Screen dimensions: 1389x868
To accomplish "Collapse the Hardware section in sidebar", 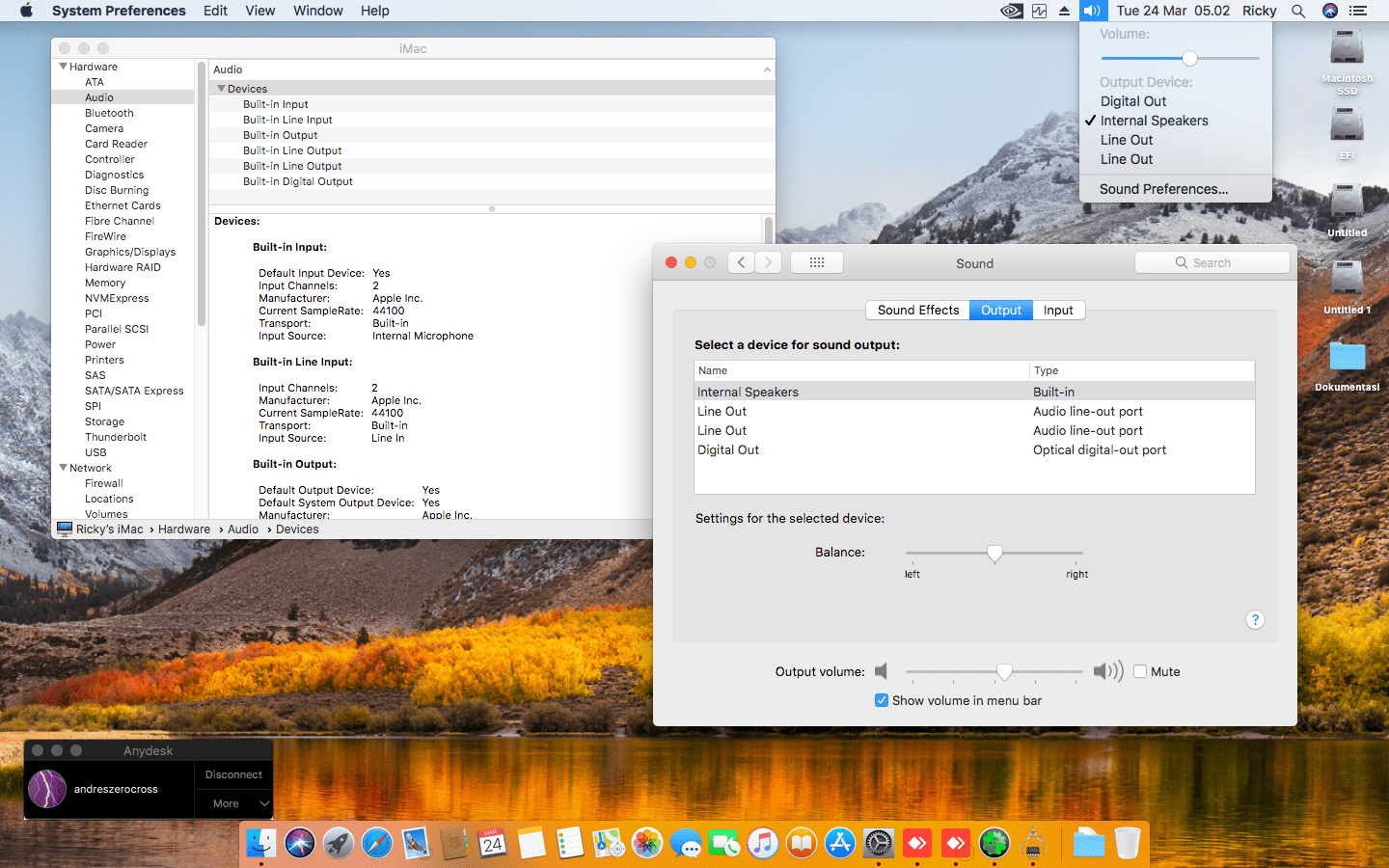I will [64, 67].
